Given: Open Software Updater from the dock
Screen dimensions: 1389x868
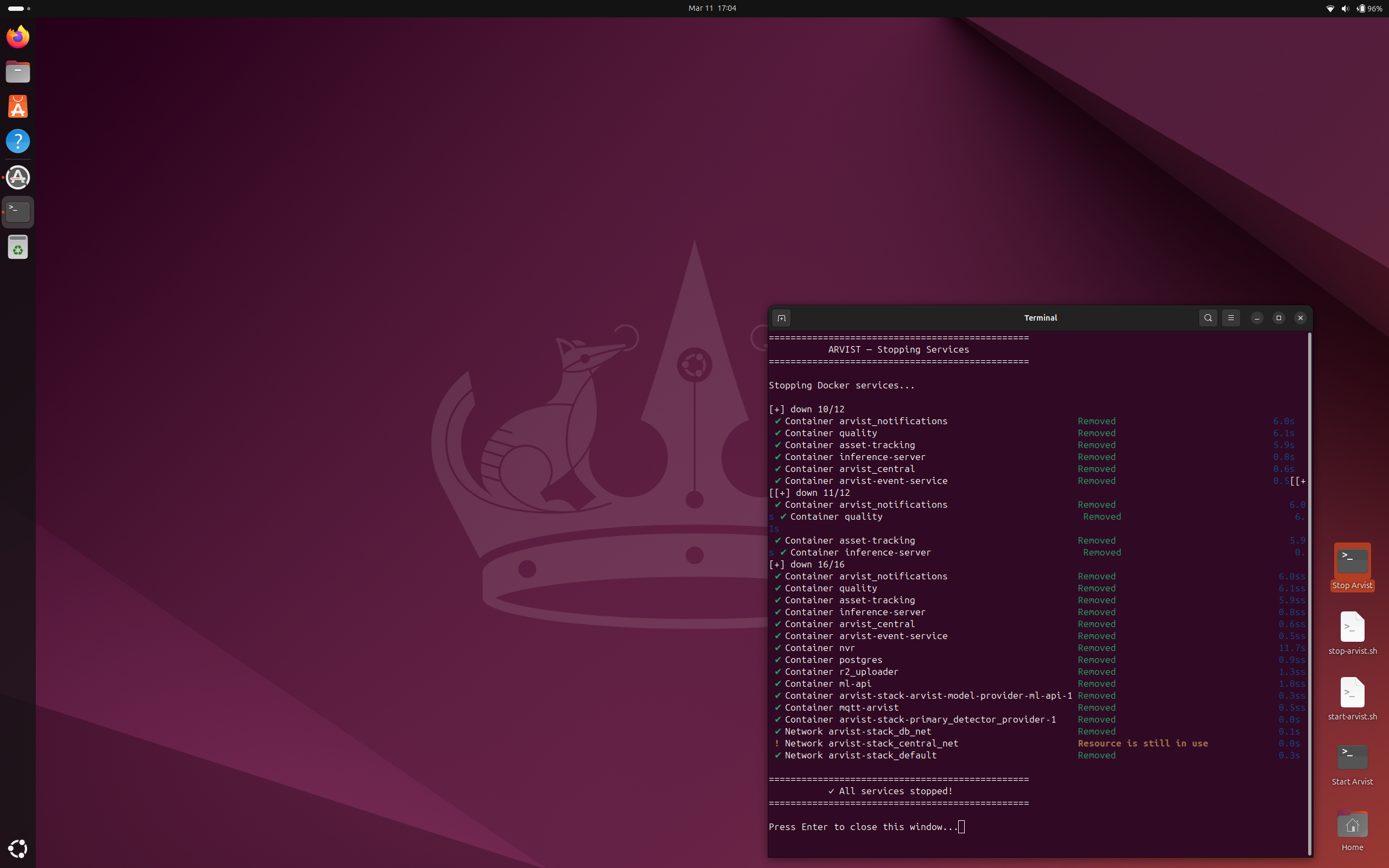Looking at the screenshot, I should coord(18,177).
